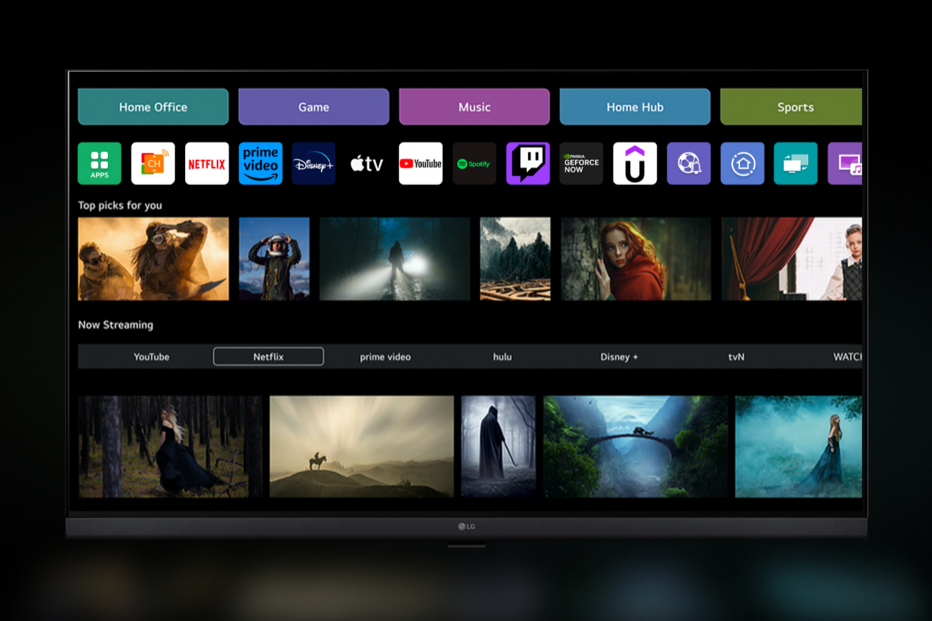Open the Game category card
932x621 pixels.
coord(313,107)
